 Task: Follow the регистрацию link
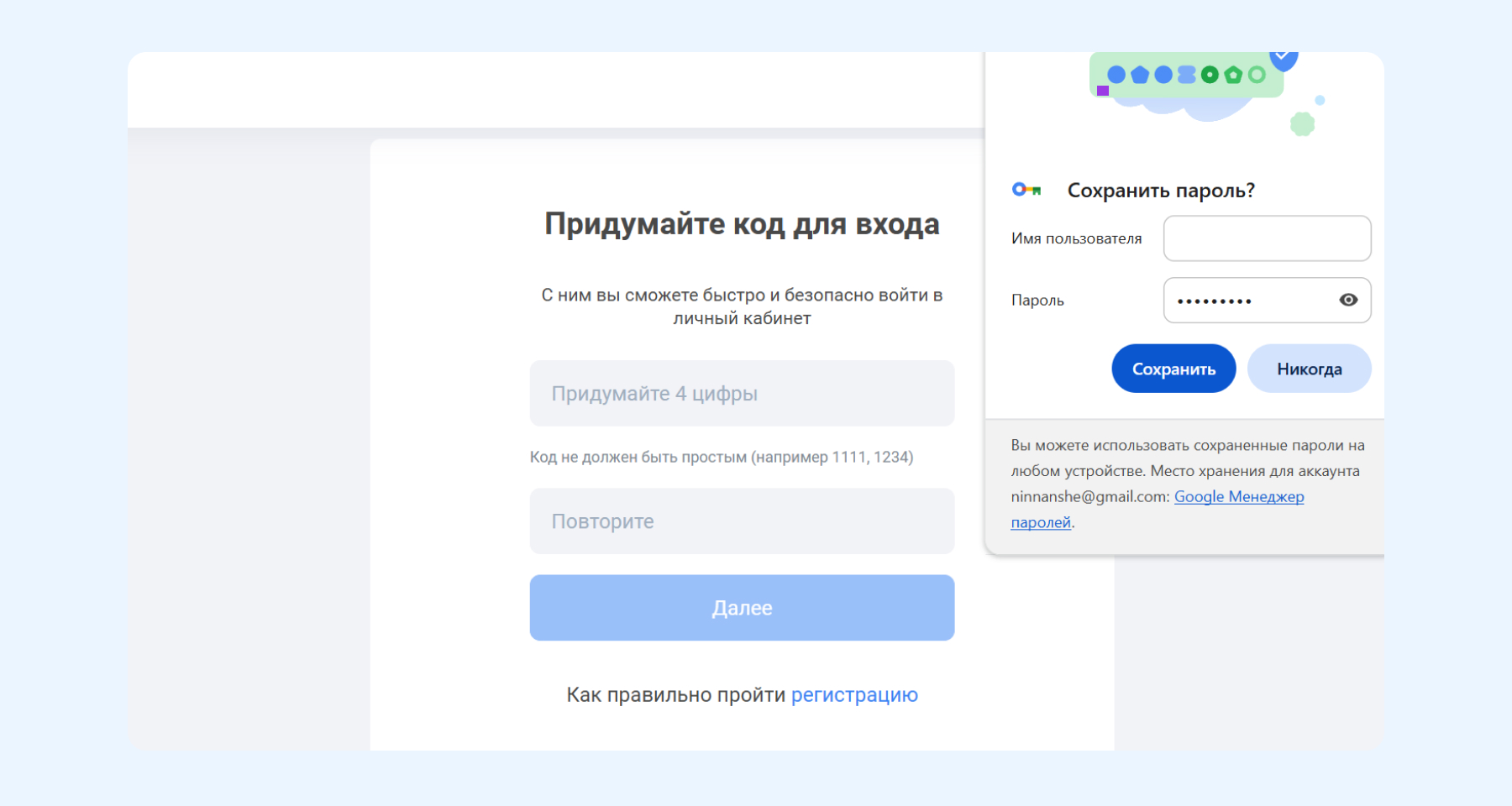[854, 695]
